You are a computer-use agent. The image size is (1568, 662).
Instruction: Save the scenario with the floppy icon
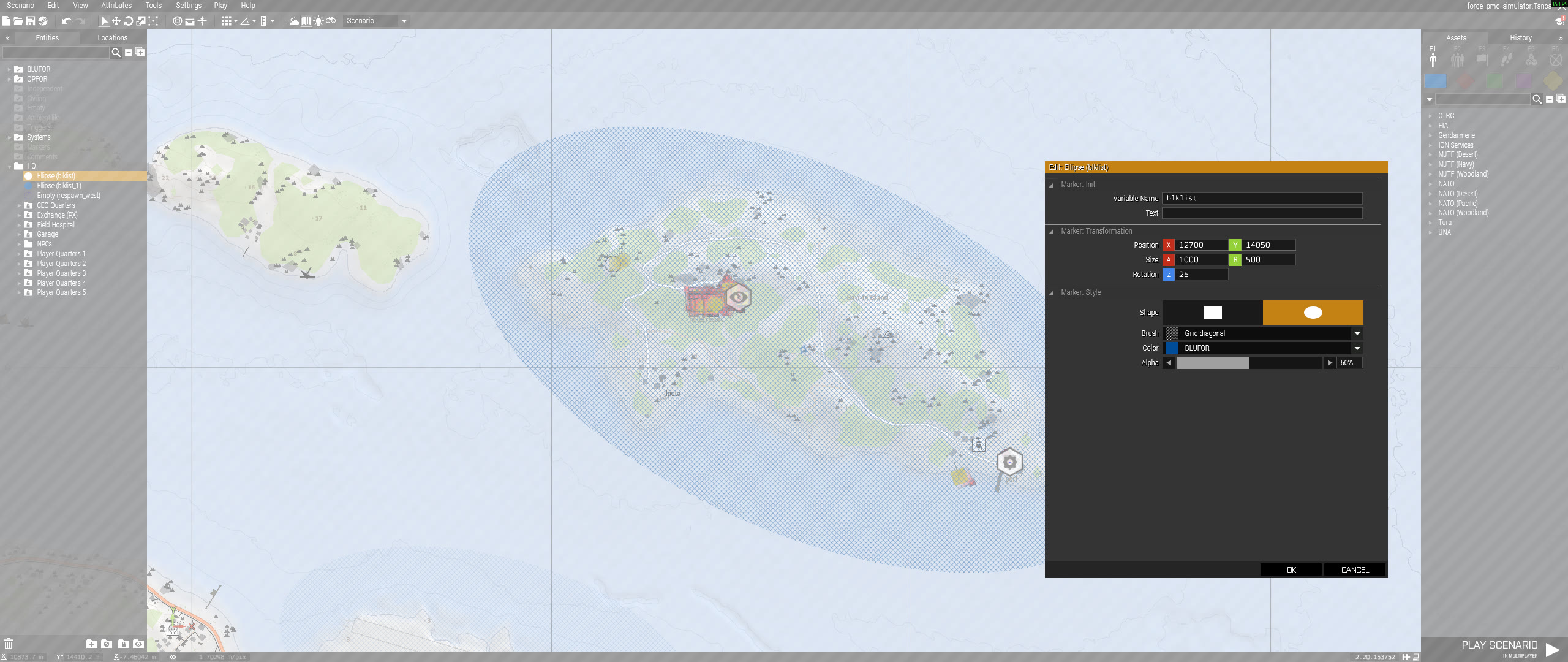(x=30, y=21)
